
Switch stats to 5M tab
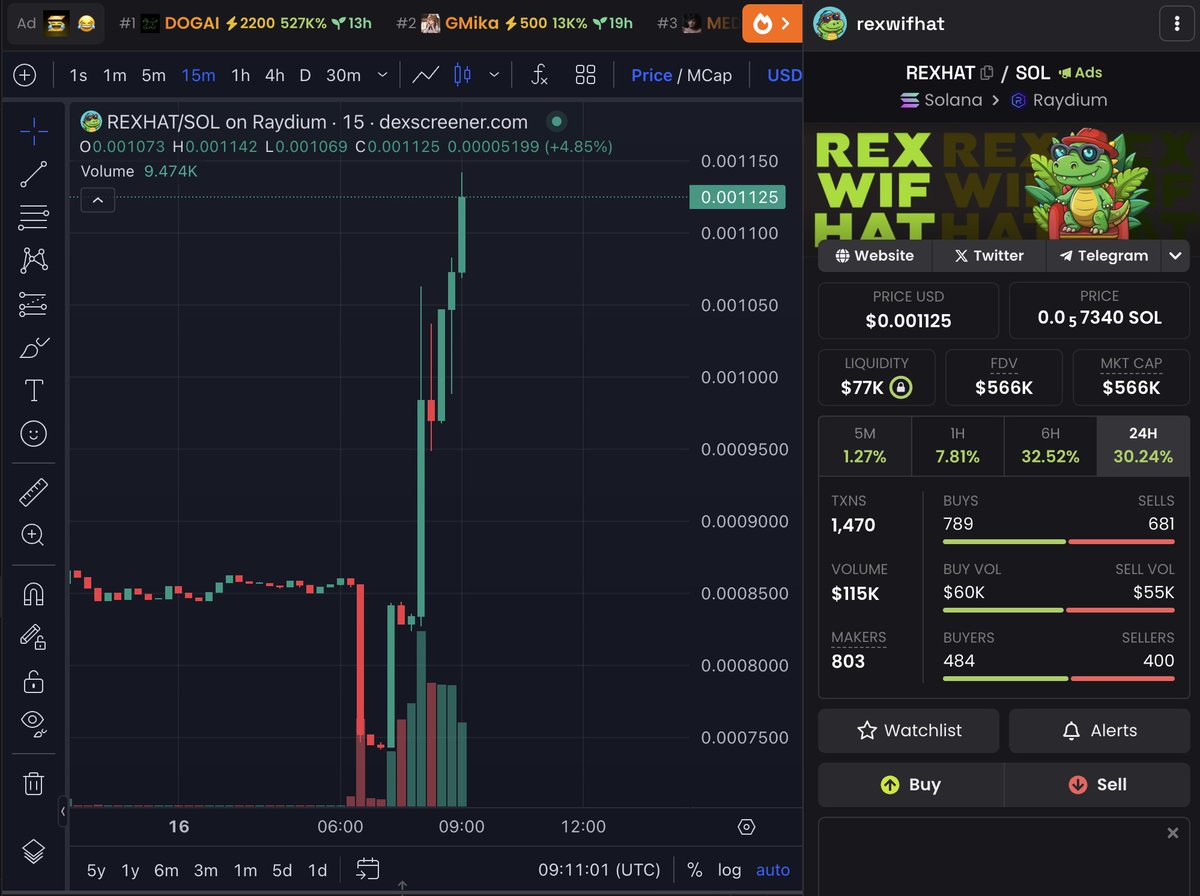865,445
